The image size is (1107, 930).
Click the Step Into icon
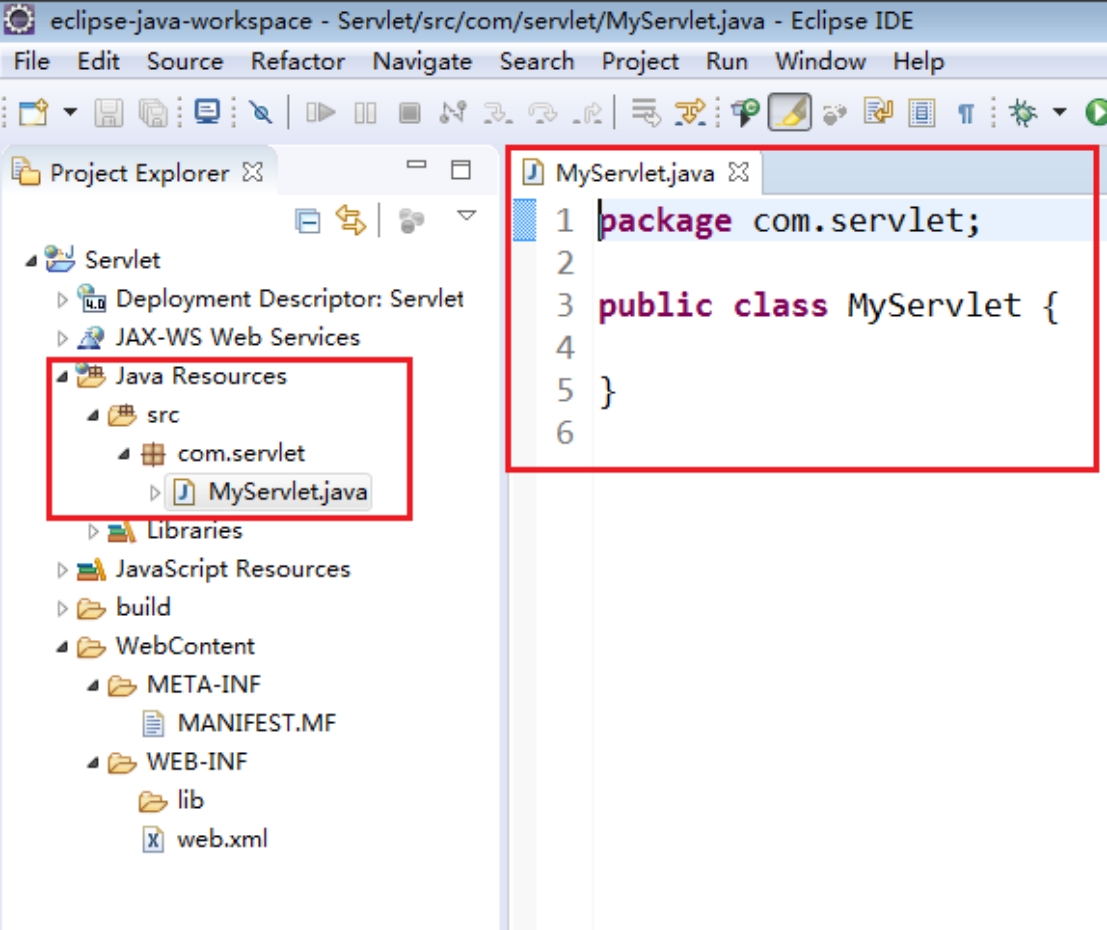click(498, 113)
